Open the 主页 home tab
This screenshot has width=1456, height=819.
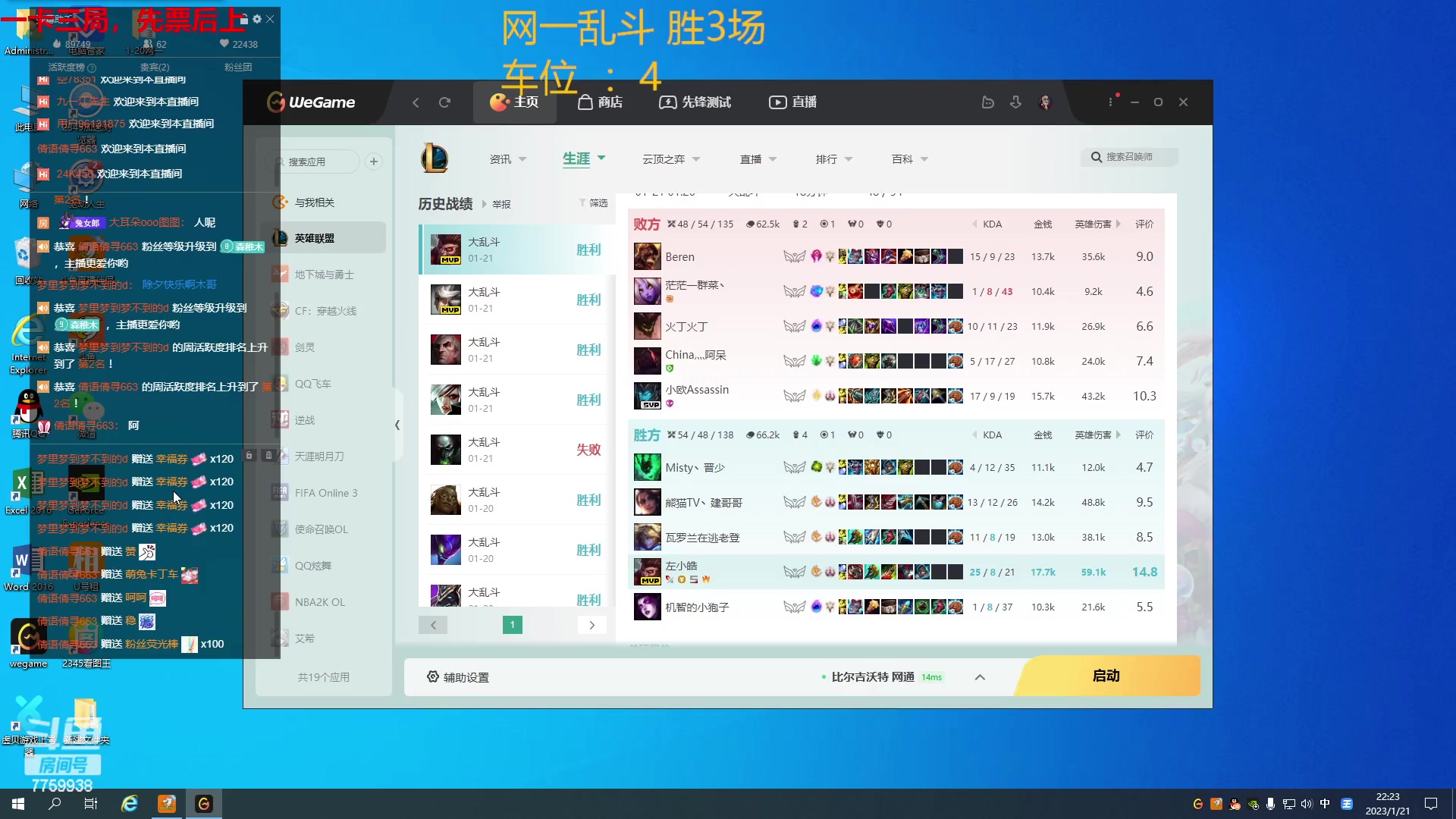tap(514, 102)
